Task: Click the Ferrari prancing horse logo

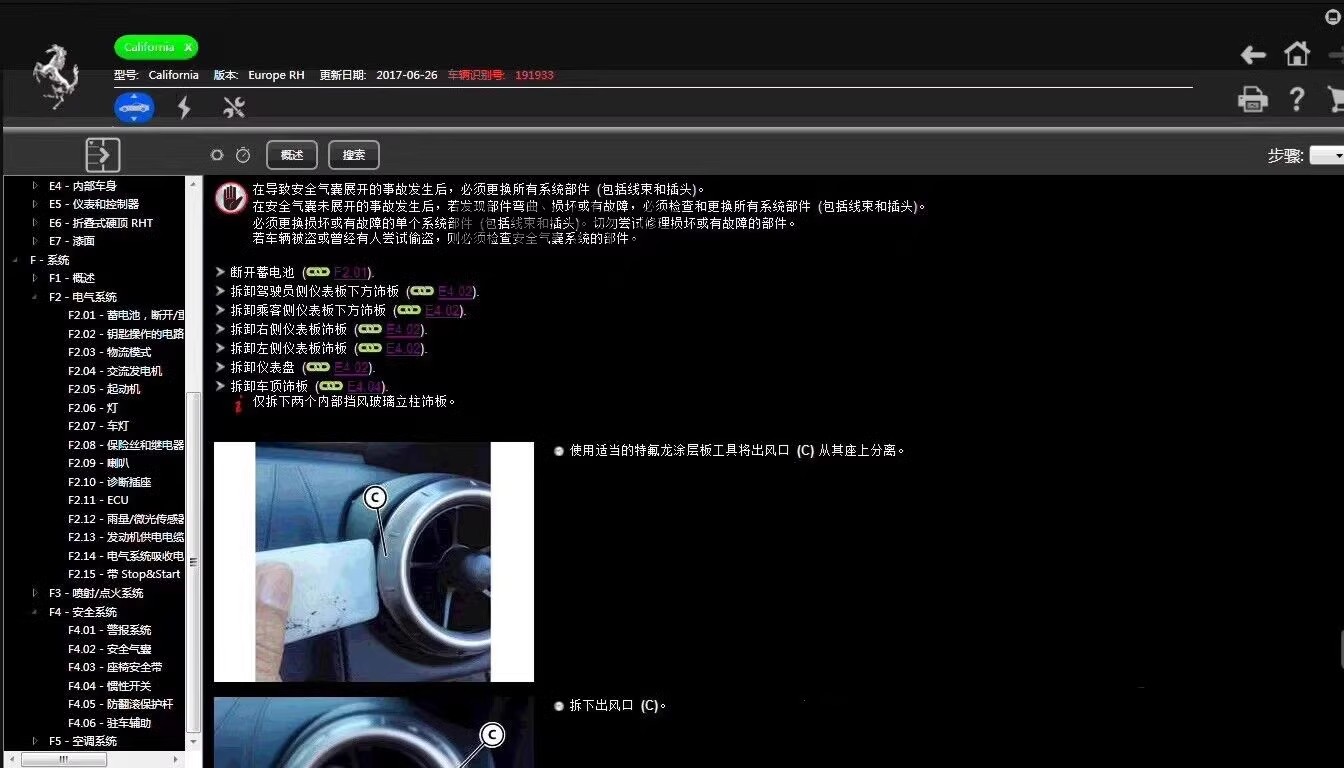Action: point(56,76)
